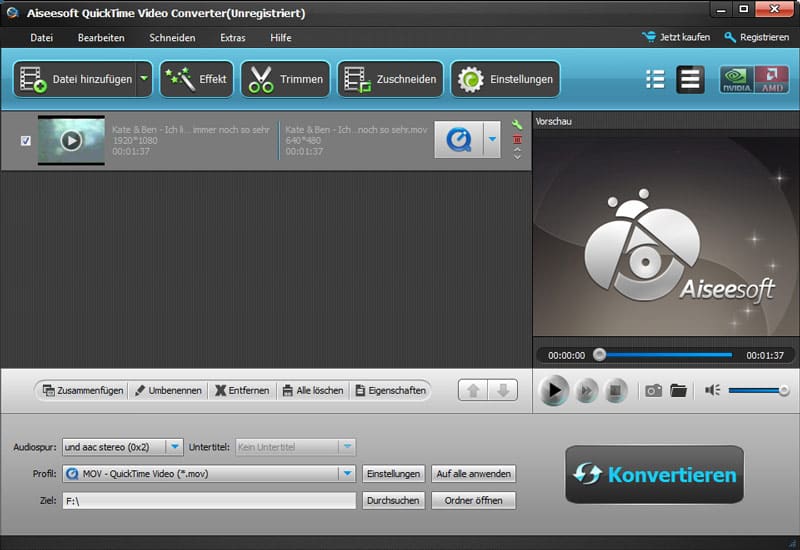The width and height of the screenshot is (800, 550).
Task: Click Registrieren key link
Action: tap(757, 37)
